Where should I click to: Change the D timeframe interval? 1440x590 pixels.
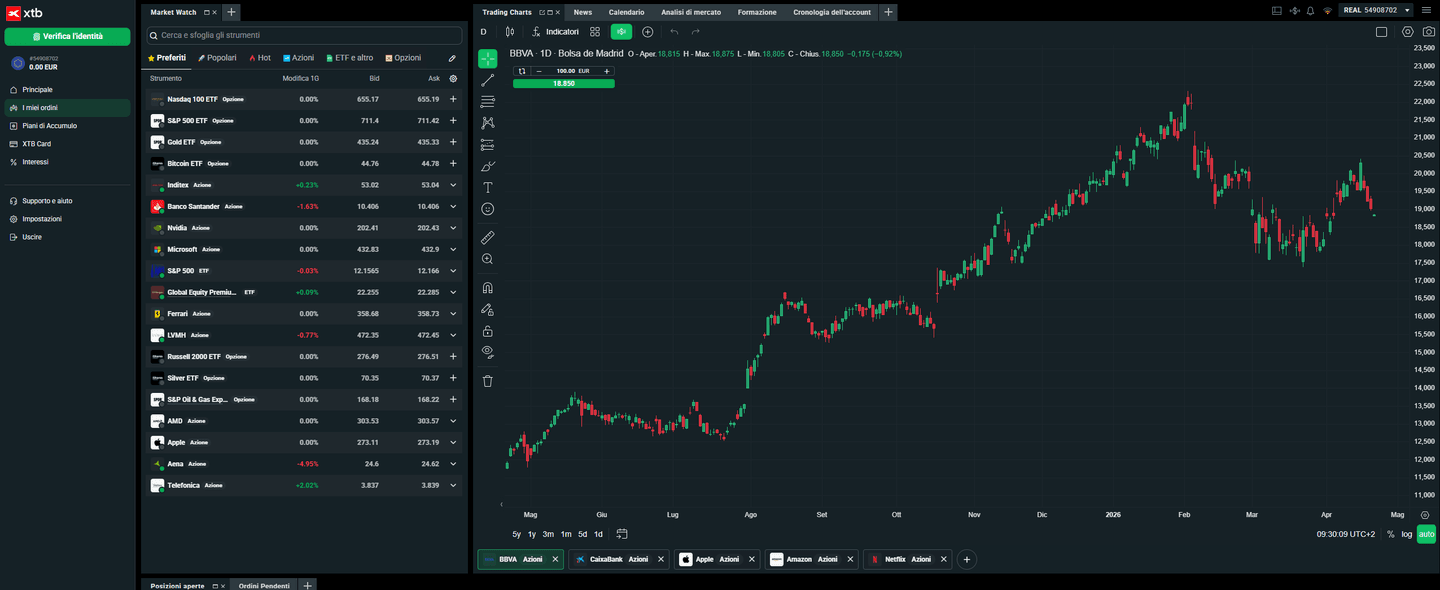[484, 32]
